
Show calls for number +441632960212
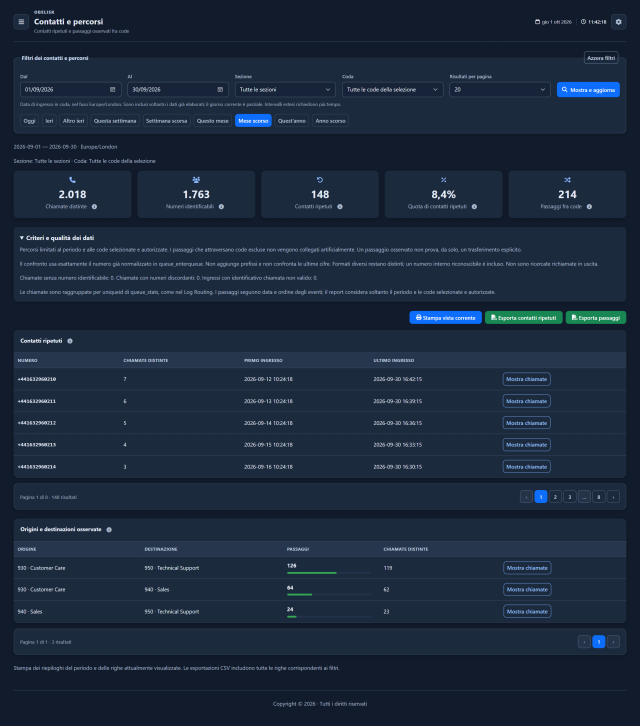click(x=527, y=423)
